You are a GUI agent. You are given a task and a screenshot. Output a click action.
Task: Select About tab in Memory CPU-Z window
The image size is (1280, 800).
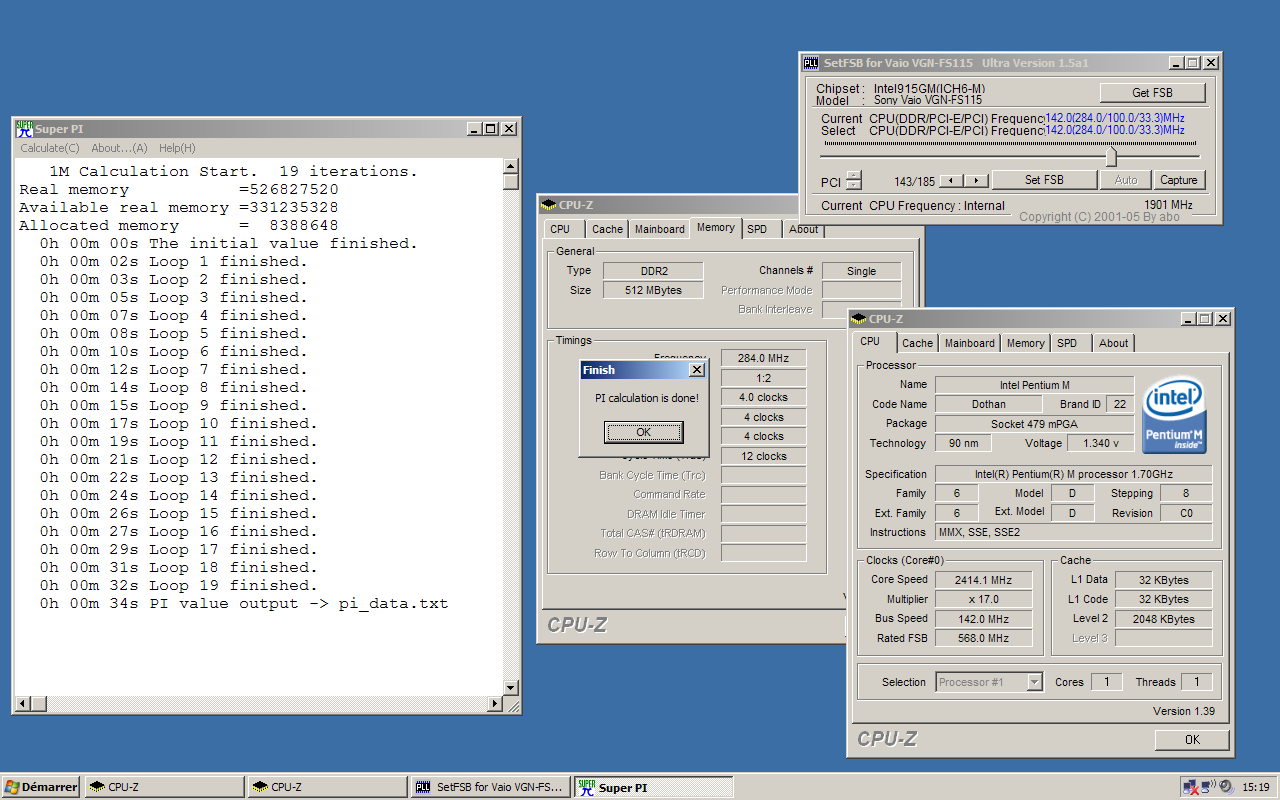click(804, 229)
